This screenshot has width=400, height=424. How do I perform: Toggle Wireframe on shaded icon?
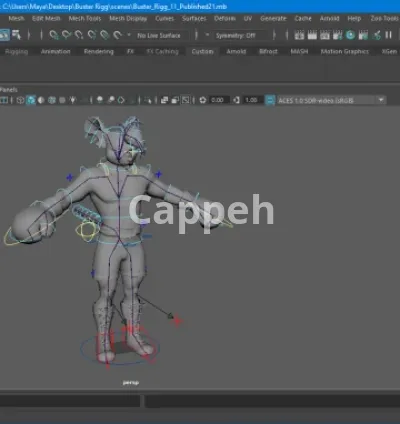point(52,100)
